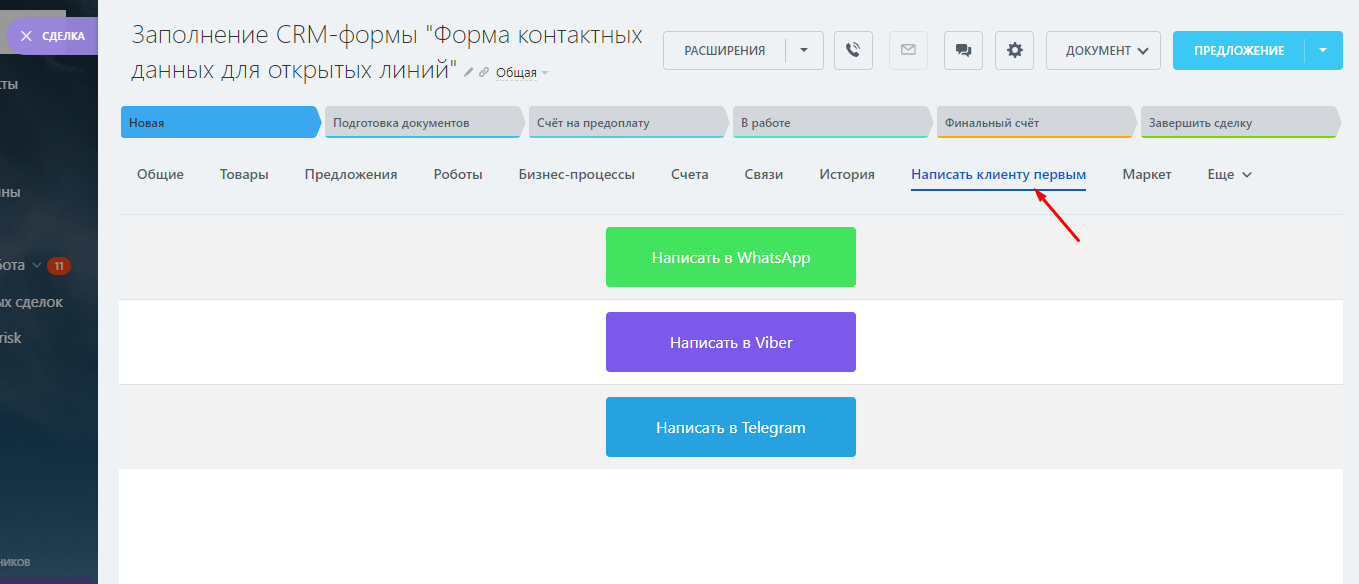Open the История tab
Screen dimensions: 1359x584
tap(847, 174)
